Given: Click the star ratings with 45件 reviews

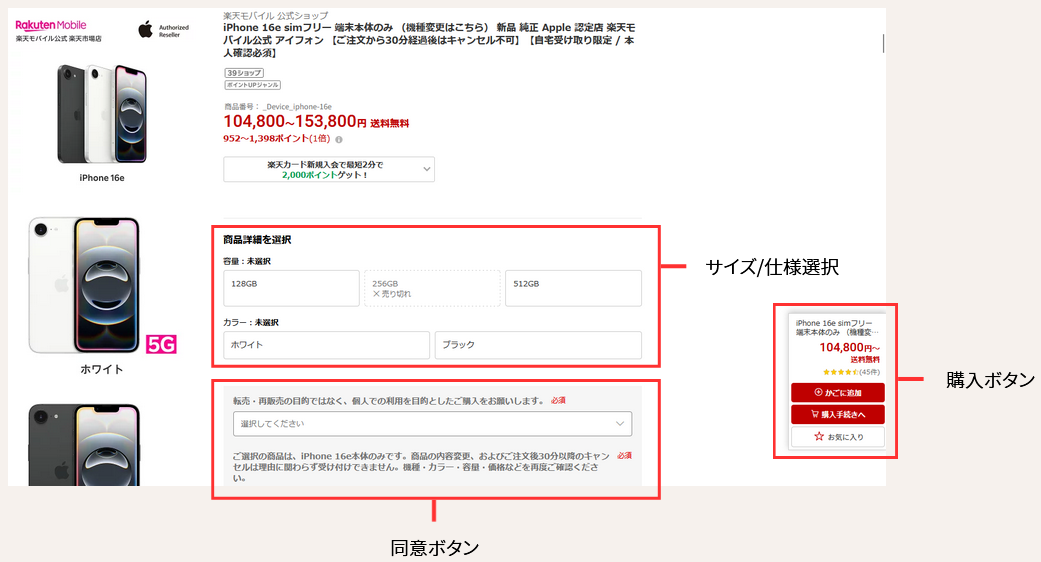Looking at the screenshot, I should coord(838,372).
